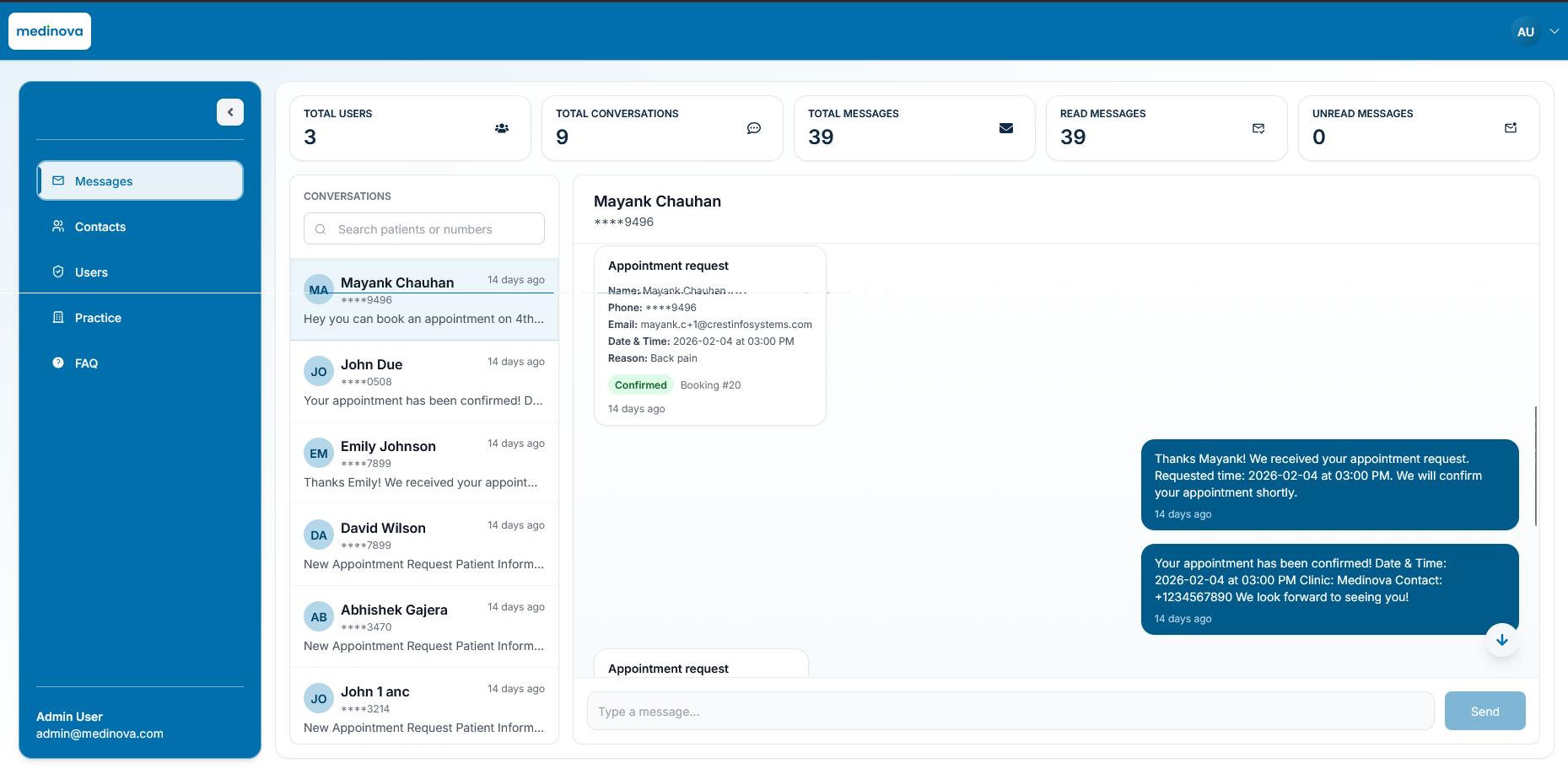Screen dimensions: 1568x774
Task: Click the scroll-to-bottom arrow in the chat
Action: [x=1501, y=640]
